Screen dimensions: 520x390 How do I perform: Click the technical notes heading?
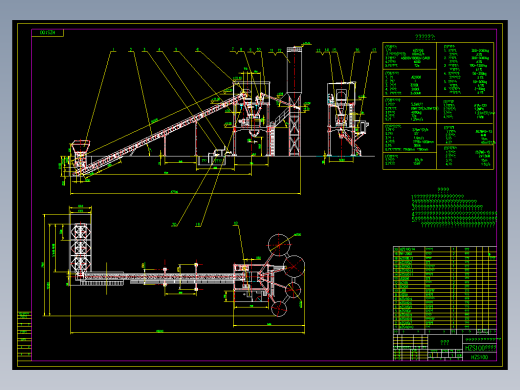pos(443,189)
